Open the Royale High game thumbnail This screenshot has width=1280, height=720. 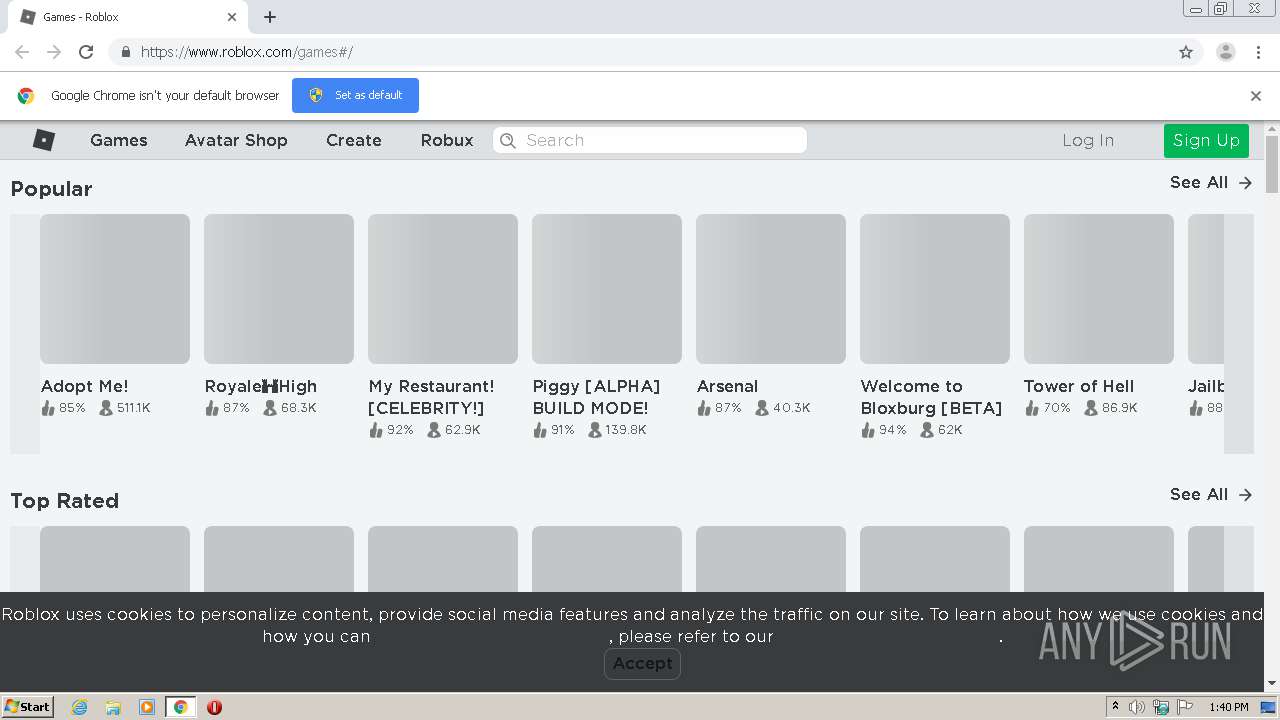pyautogui.click(x=279, y=289)
